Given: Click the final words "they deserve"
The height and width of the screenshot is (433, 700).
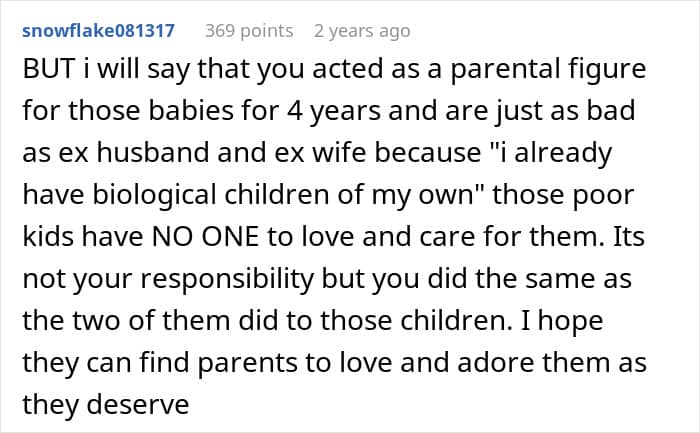Looking at the screenshot, I should pos(106,404).
